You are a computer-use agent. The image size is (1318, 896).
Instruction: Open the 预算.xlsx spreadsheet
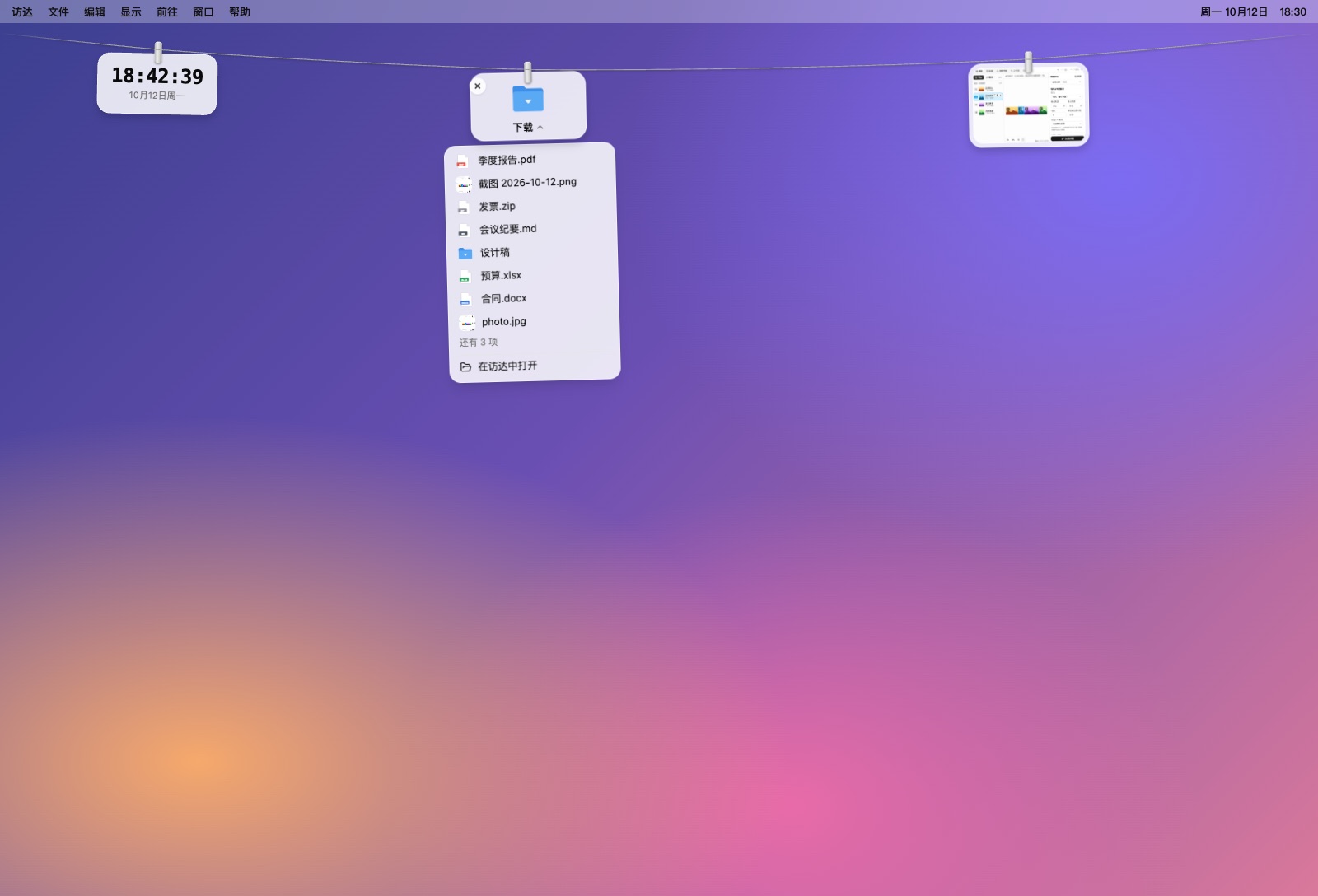[x=535, y=275]
